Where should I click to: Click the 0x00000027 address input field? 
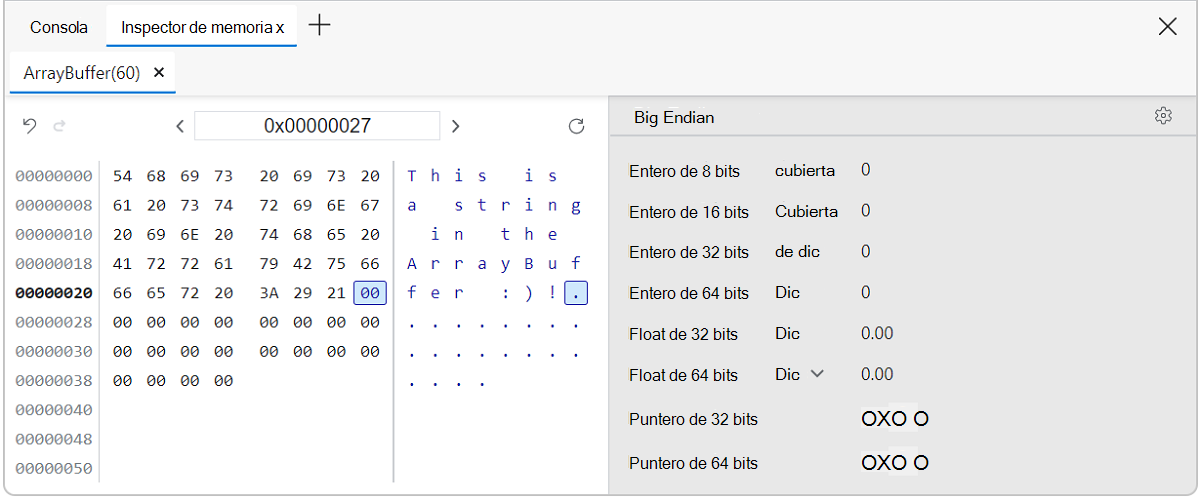click(x=317, y=126)
